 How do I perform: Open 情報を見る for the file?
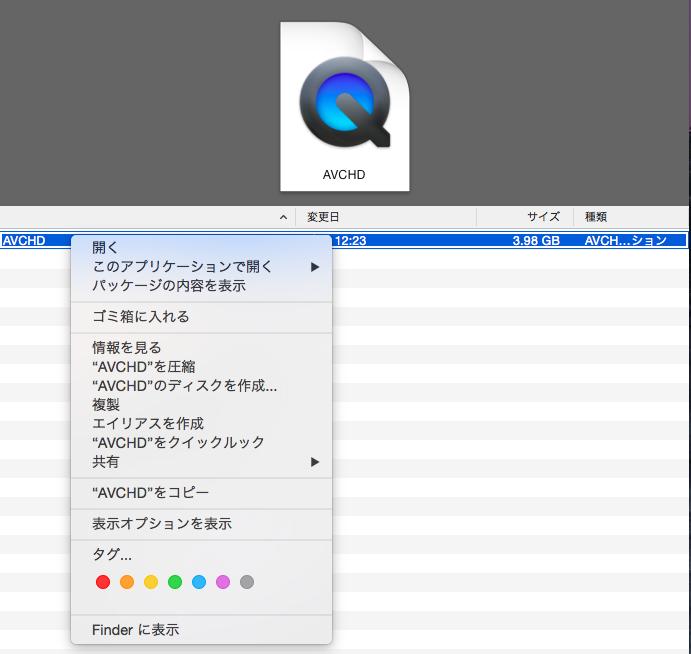coord(126,348)
